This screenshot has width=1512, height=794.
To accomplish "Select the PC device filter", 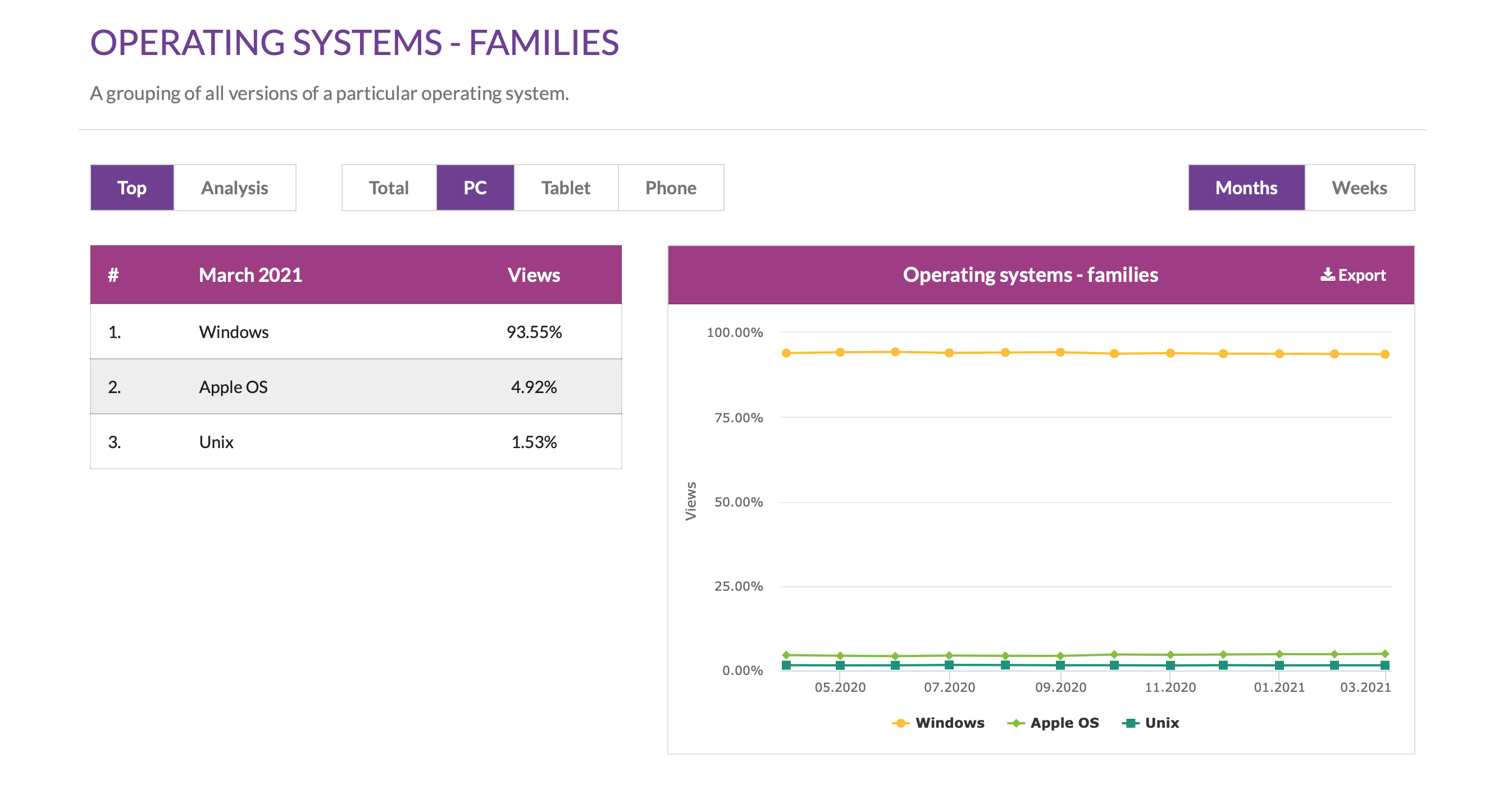I will [x=475, y=188].
